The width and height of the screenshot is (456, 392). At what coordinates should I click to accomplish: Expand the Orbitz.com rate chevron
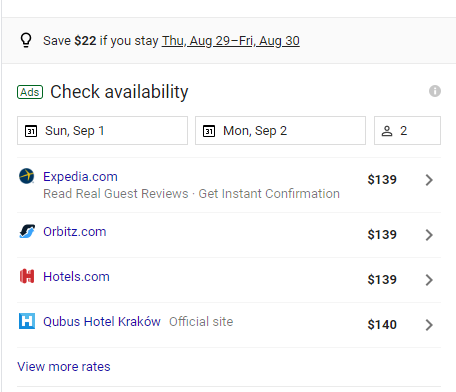tap(429, 235)
